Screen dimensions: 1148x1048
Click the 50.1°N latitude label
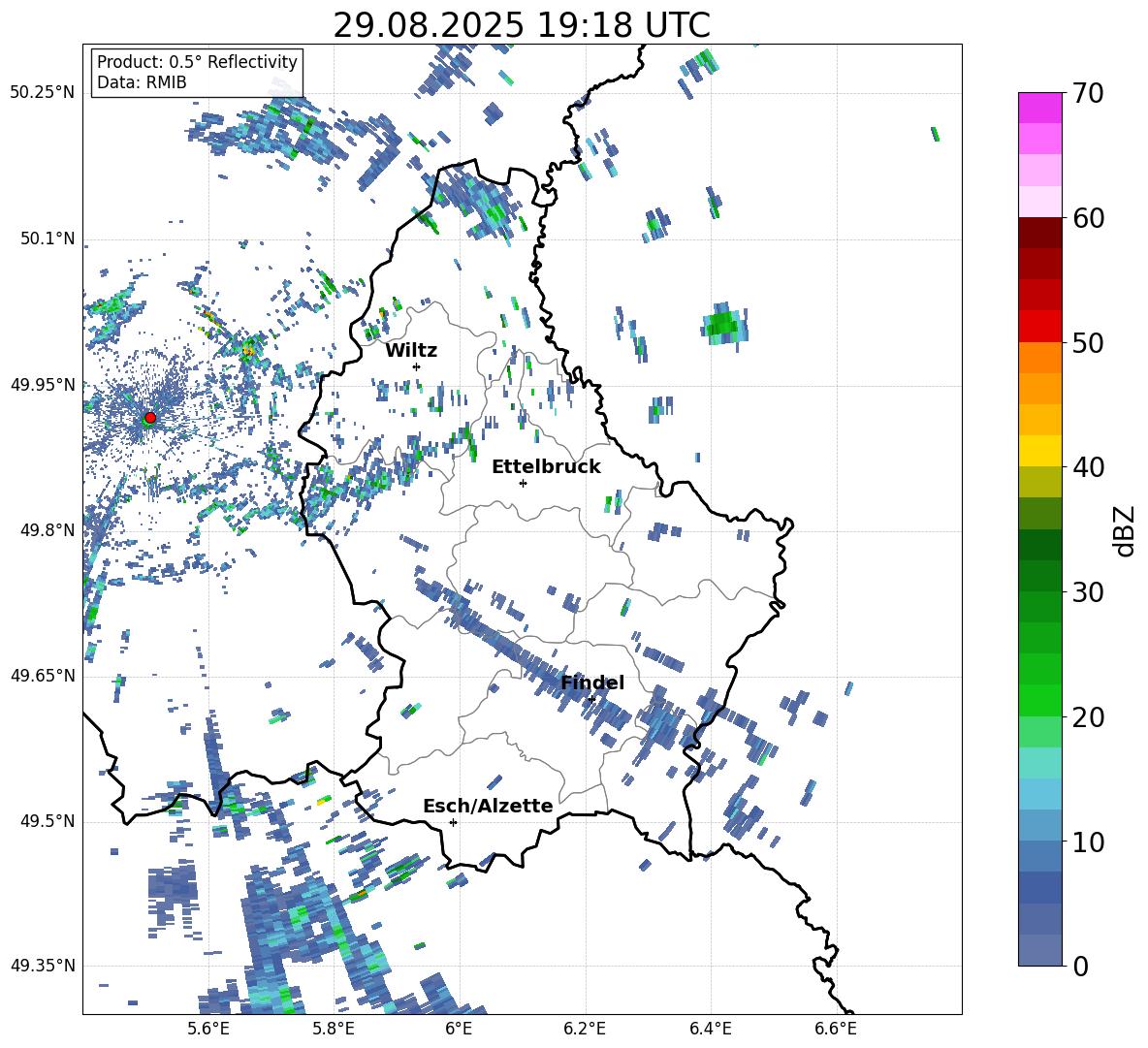click(x=48, y=238)
